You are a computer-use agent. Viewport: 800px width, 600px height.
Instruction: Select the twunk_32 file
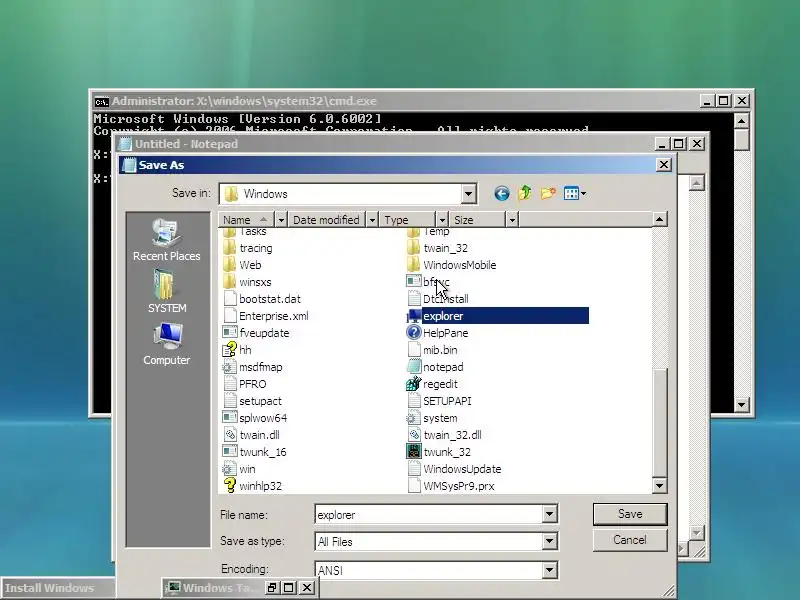click(439, 452)
